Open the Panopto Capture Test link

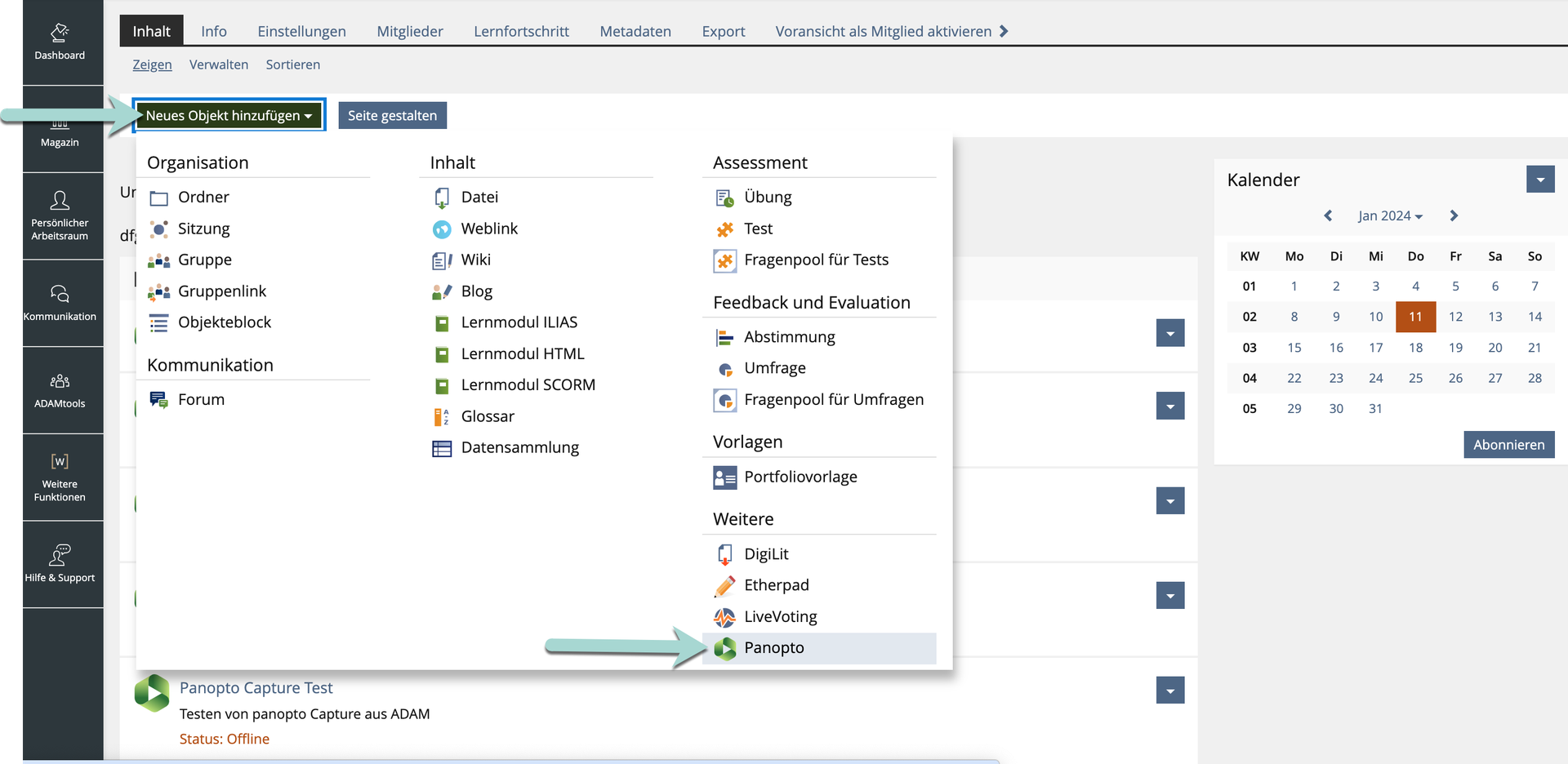tap(256, 688)
